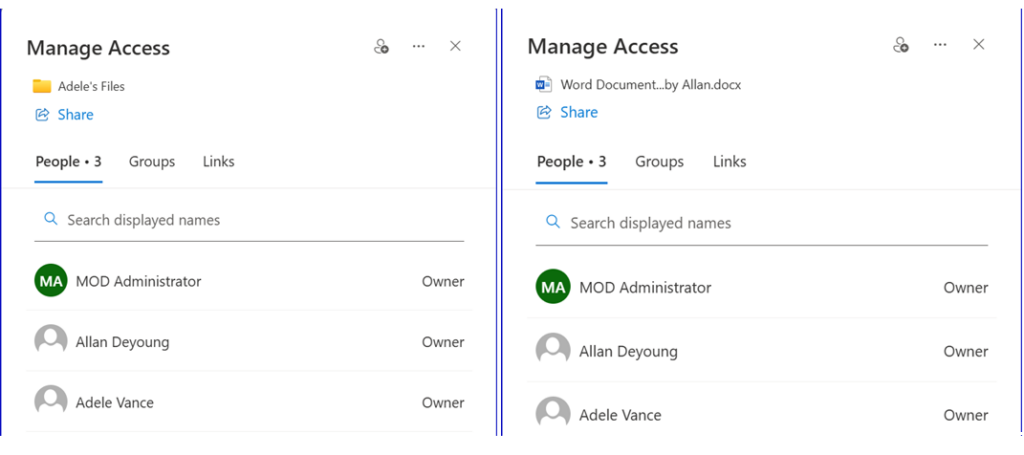The width and height of the screenshot is (1024, 455).
Task: Click the yellow folder icon for Adele's Files
Action: (x=42, y=87)
